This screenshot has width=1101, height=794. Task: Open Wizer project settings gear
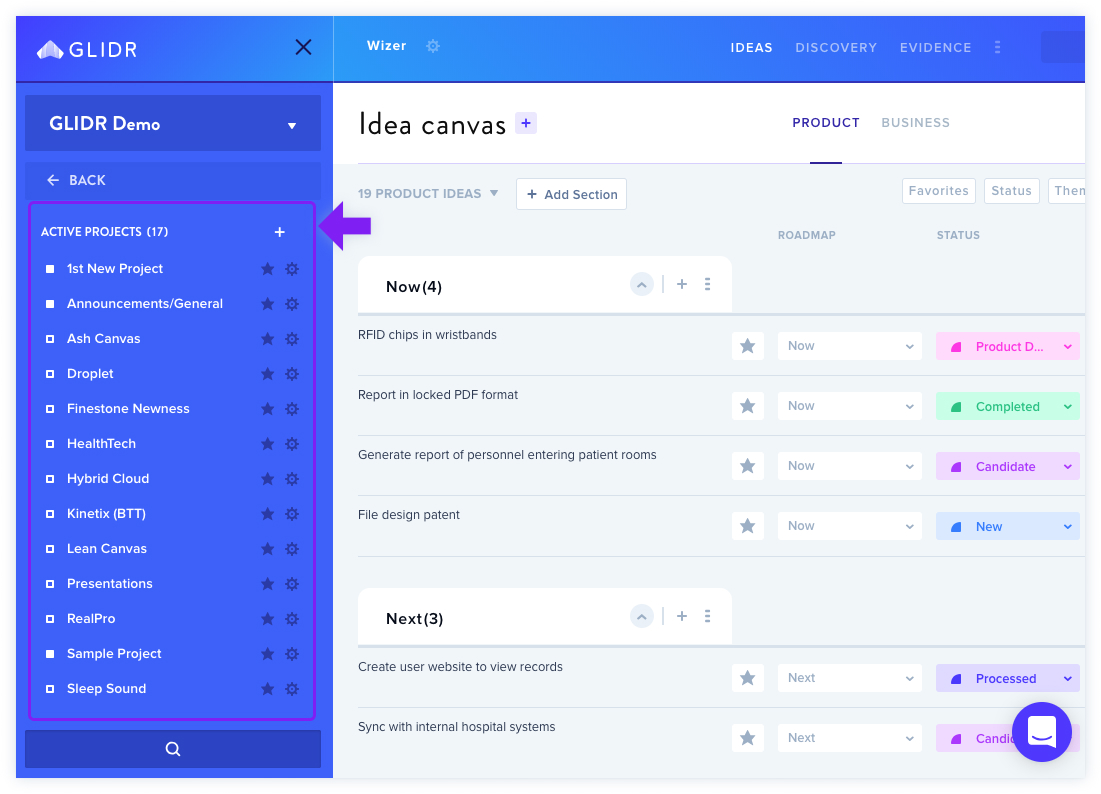point(433,46)
